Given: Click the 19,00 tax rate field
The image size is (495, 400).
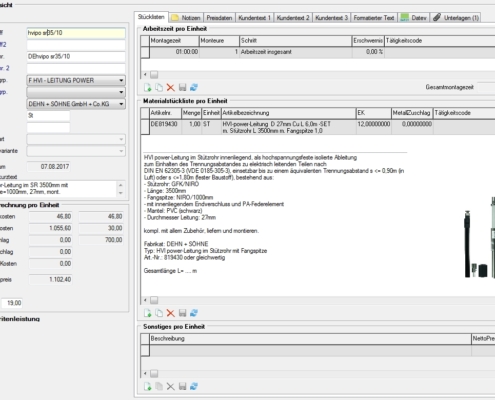Looking at the screenshot, I should pos(12,303).
